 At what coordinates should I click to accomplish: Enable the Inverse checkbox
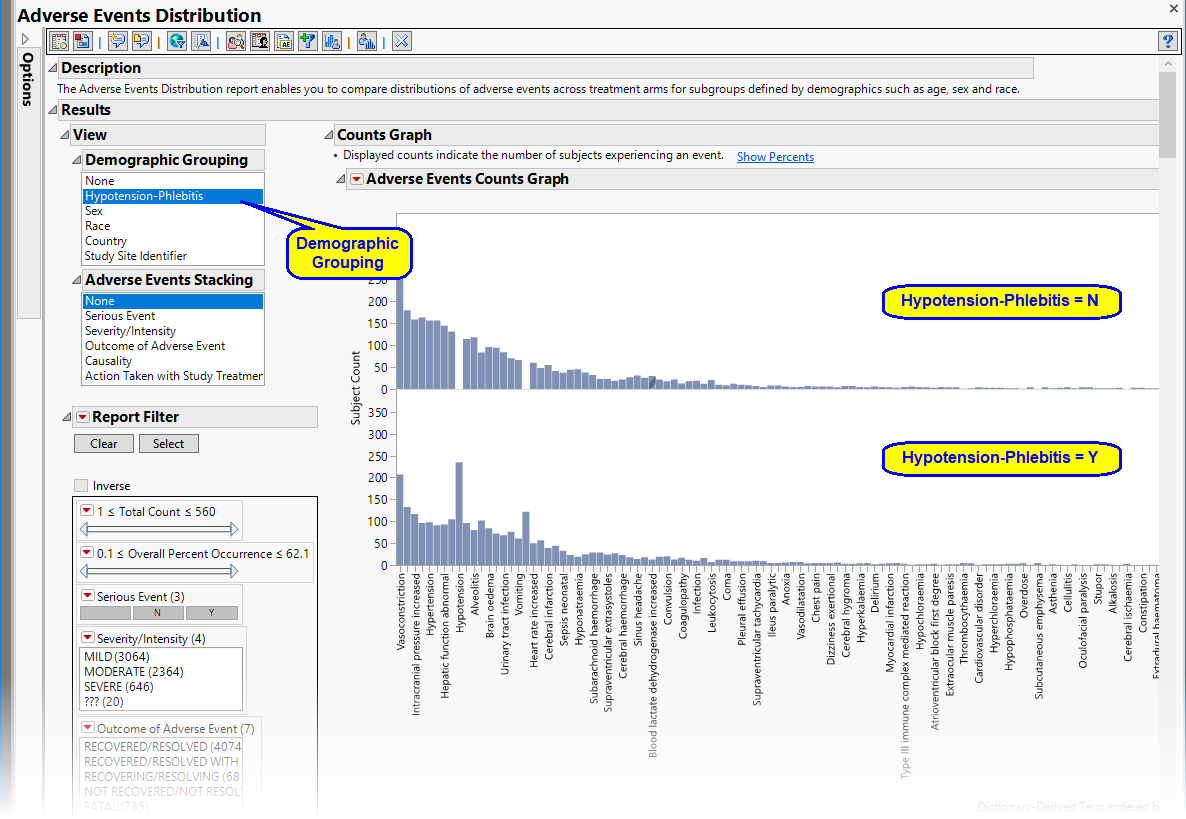(x=81, y=486)
